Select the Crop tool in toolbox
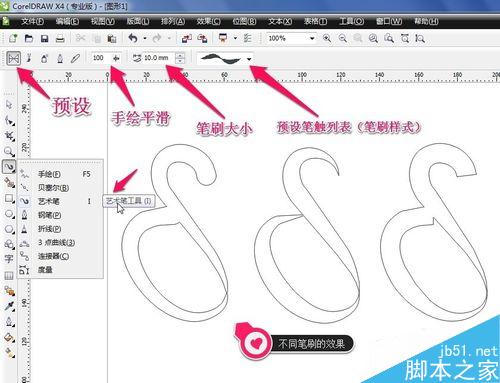Viewport: 500px width, 383px height. [9, 136]
